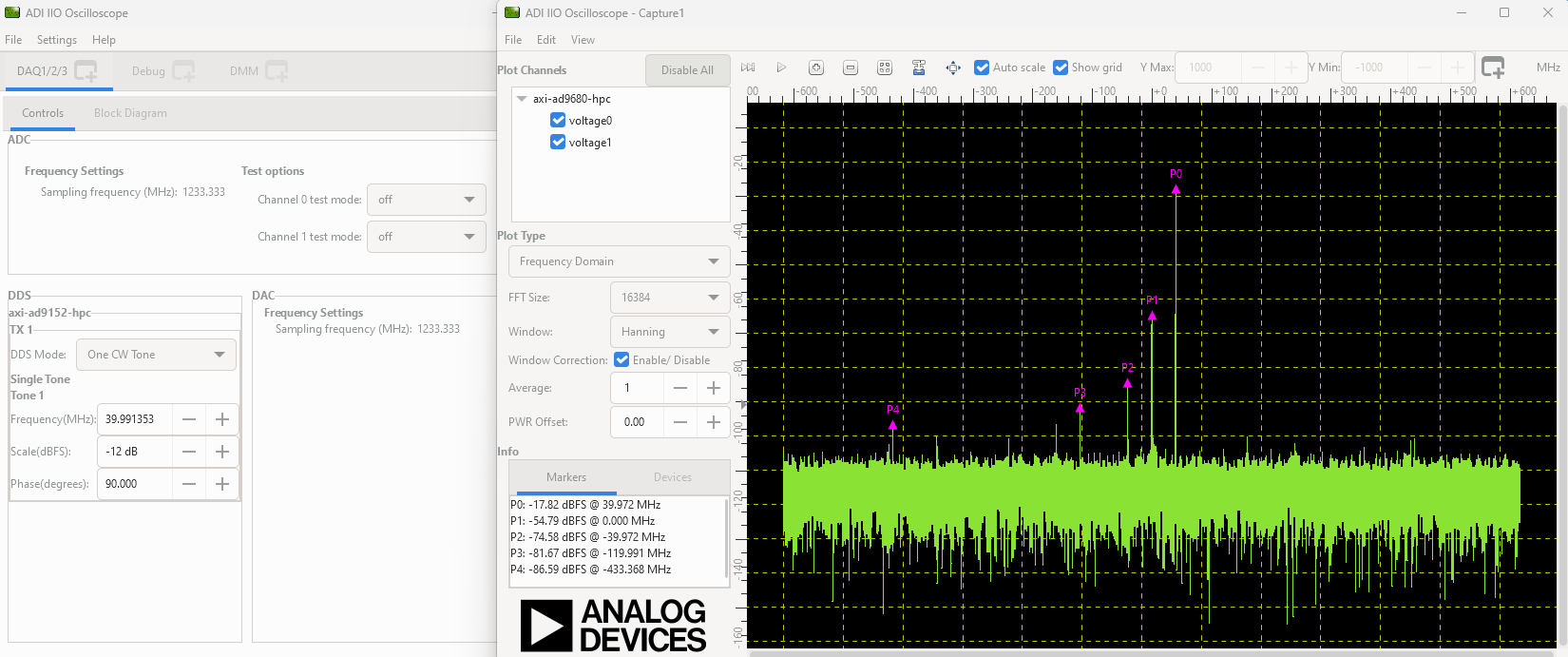Click the zoom in plot icon

point(816,68)
